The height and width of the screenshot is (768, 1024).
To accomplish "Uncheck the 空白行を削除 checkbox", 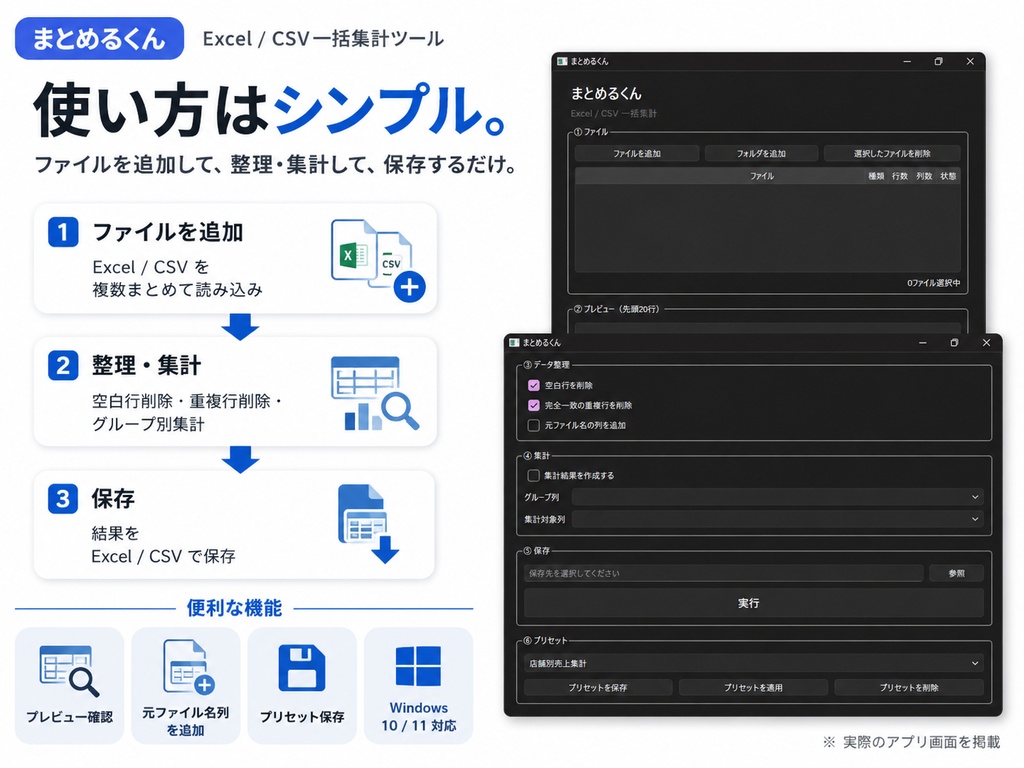I will 534,385.
